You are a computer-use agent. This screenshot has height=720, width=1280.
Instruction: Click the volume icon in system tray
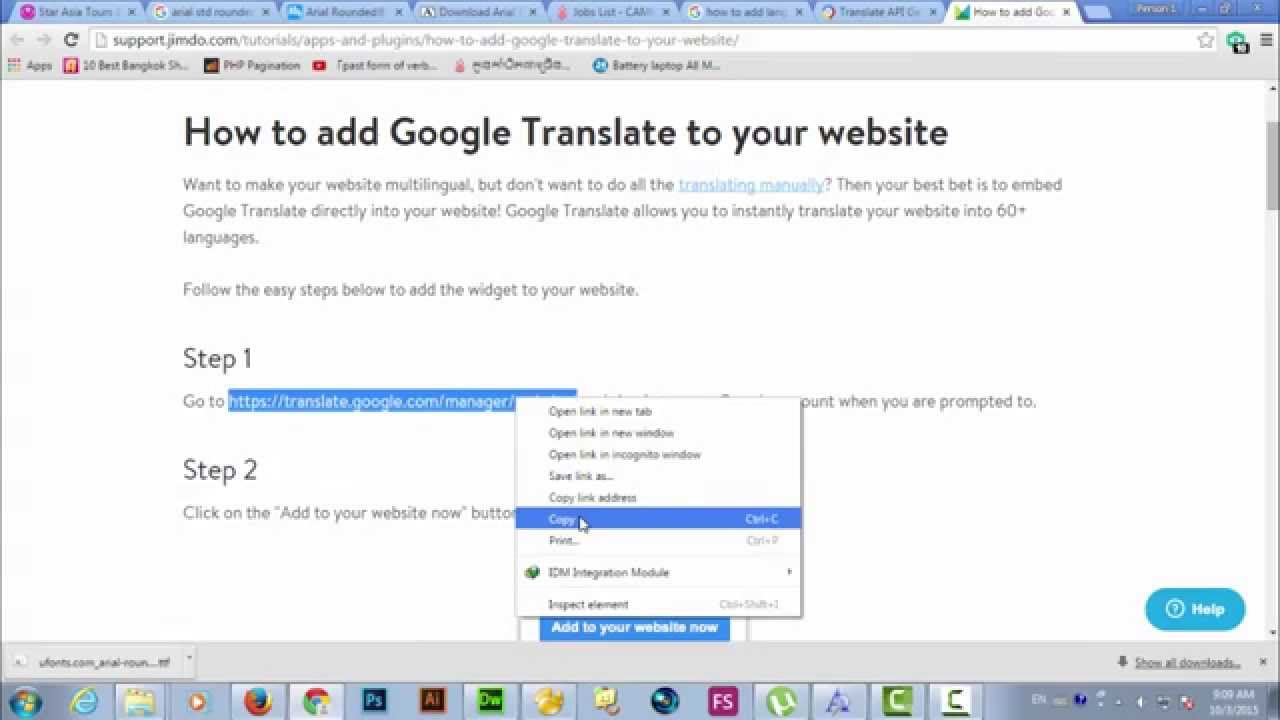(x=1140, y=701)
